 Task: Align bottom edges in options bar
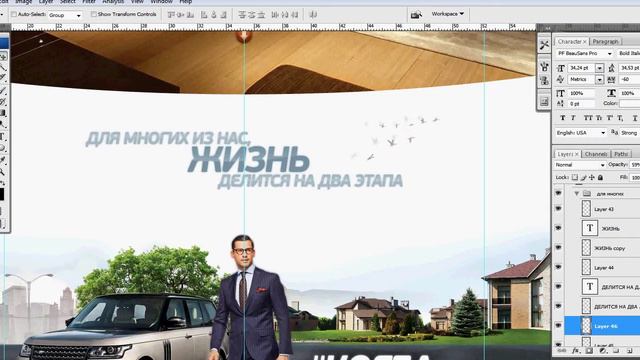pyautogui.click(x=190, y=15)
